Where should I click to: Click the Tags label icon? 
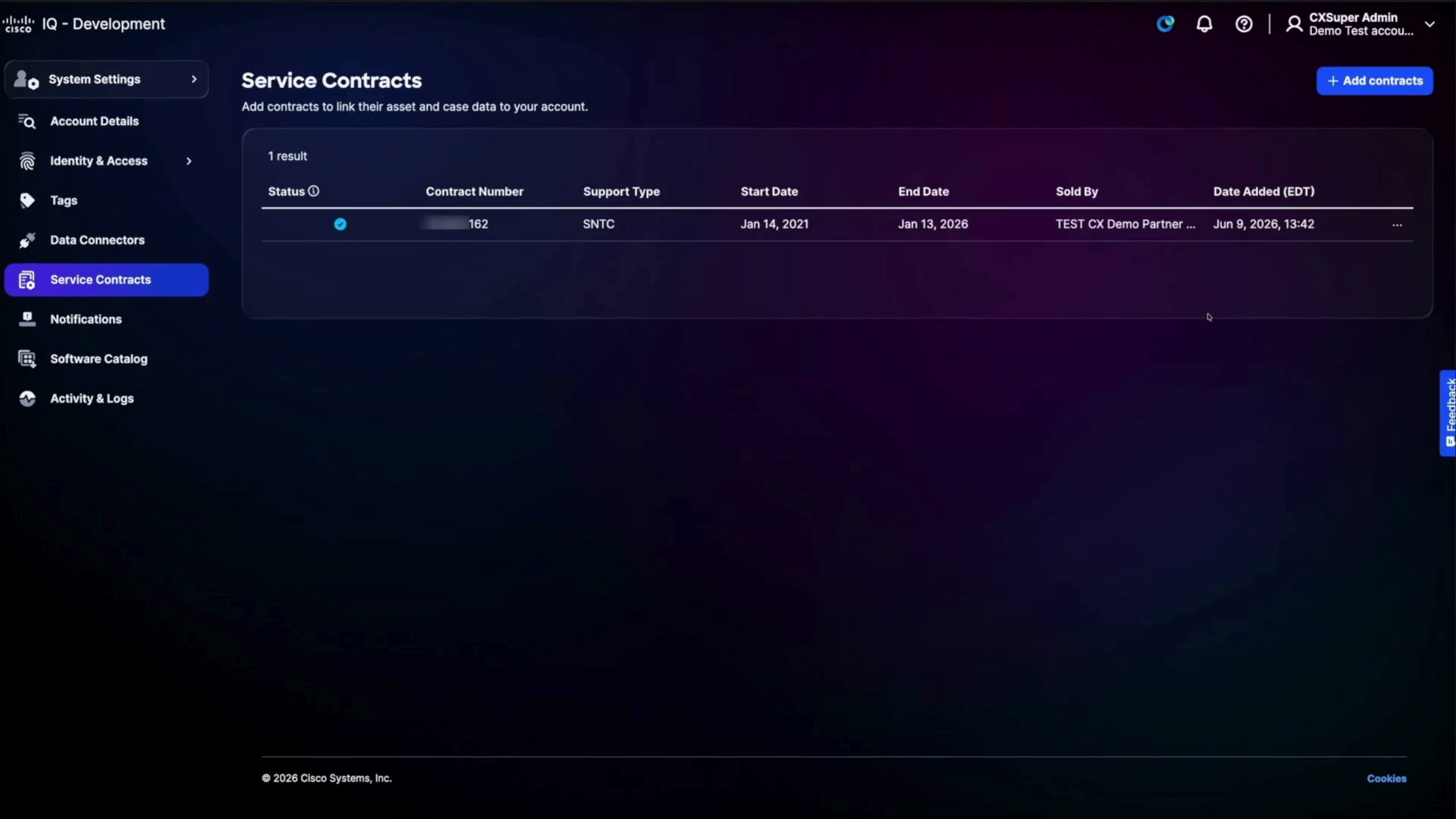27,200
